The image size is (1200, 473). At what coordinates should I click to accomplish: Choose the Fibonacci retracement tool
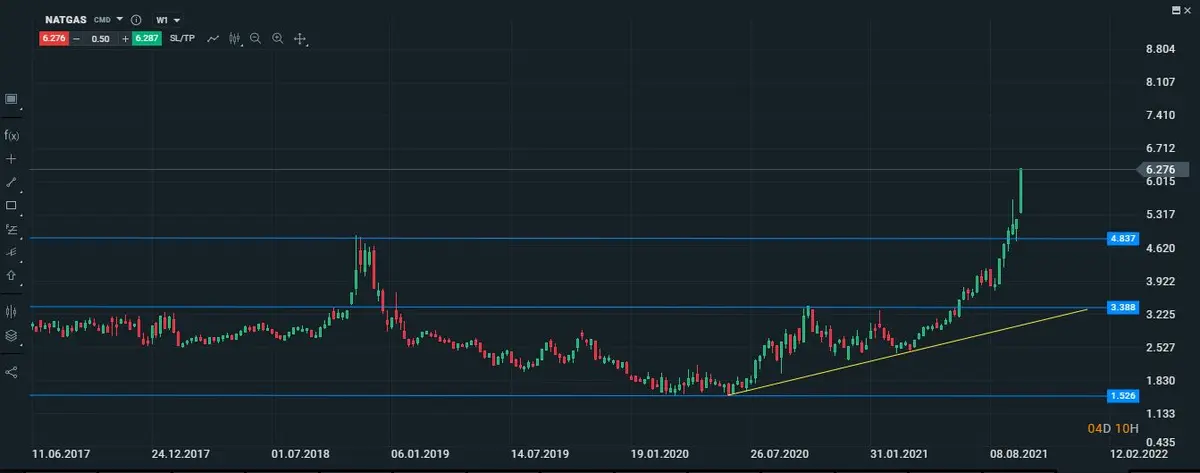[11, 228]
